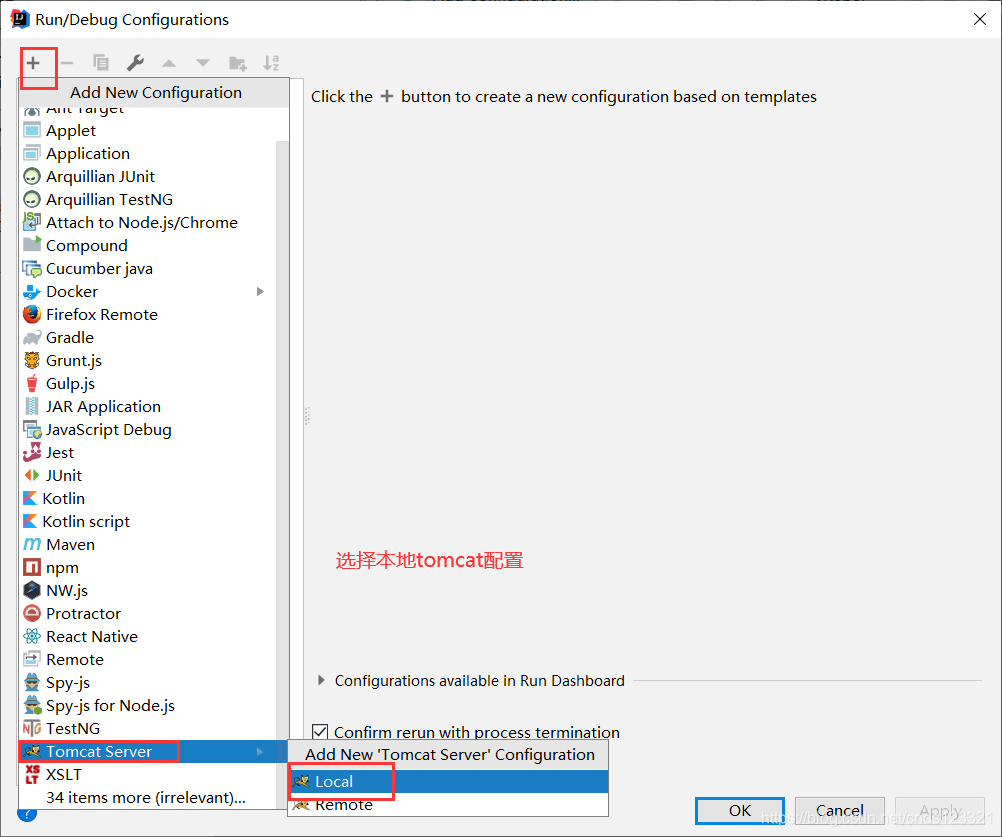Choose JavaScript Debug configuration type

(148, 429)
